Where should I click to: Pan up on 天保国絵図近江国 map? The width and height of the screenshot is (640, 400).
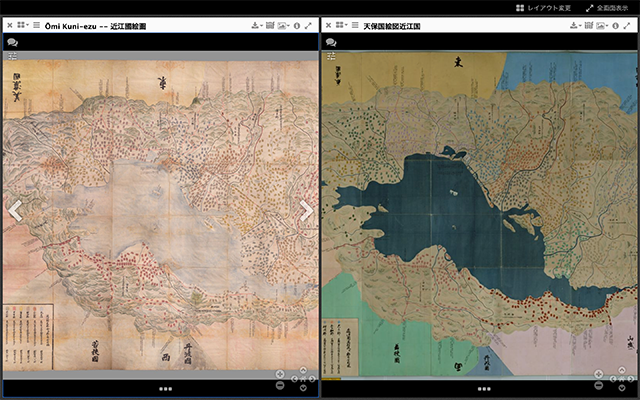(622, 370)
